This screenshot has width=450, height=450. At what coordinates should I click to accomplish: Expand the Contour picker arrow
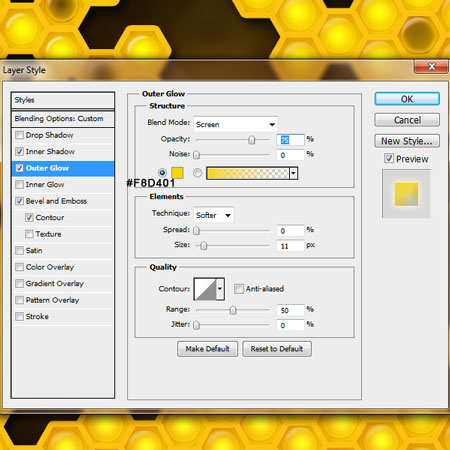tap(220, 289)
